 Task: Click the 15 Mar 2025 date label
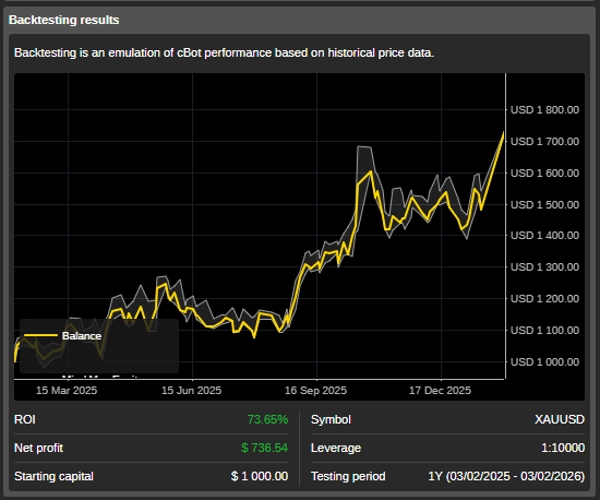(x=67, y=390)
